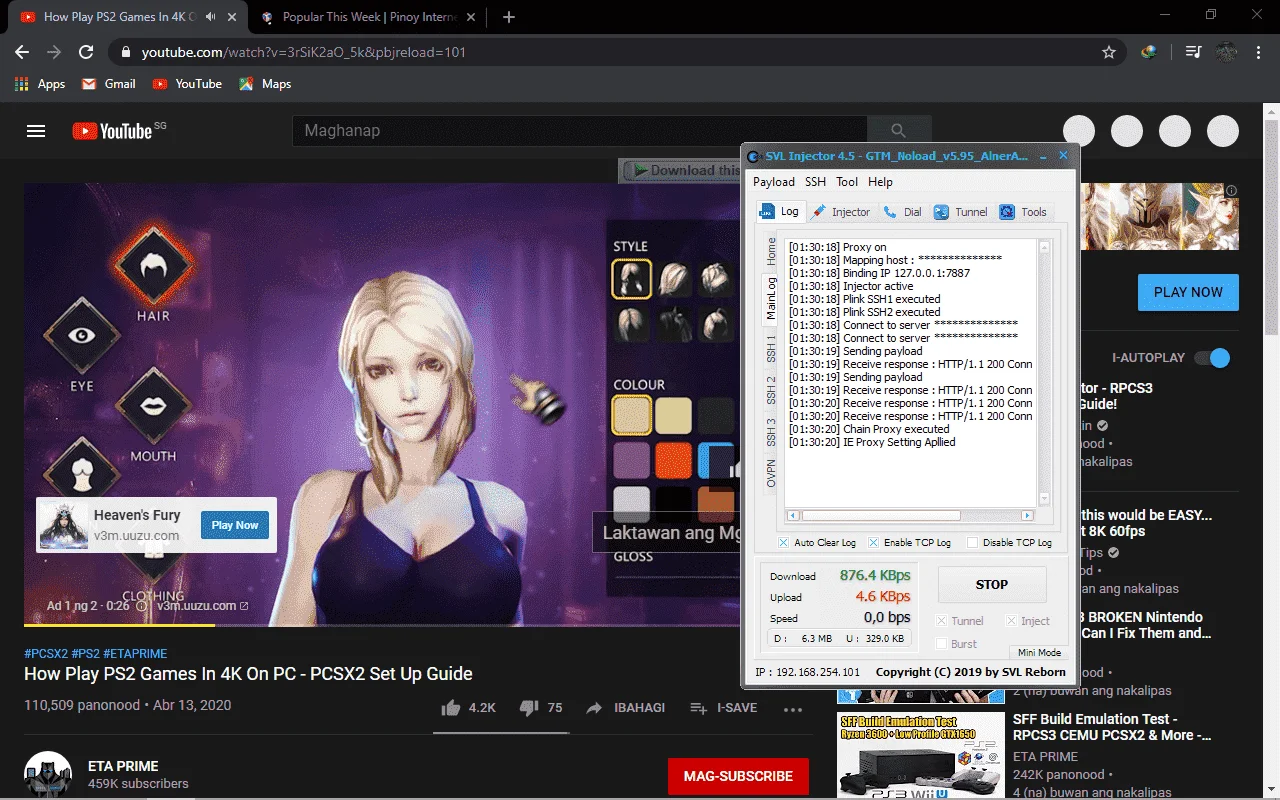Bookmark this page with star icon
This screenshot has width=1280, height=800.
tap(1108, 52)
